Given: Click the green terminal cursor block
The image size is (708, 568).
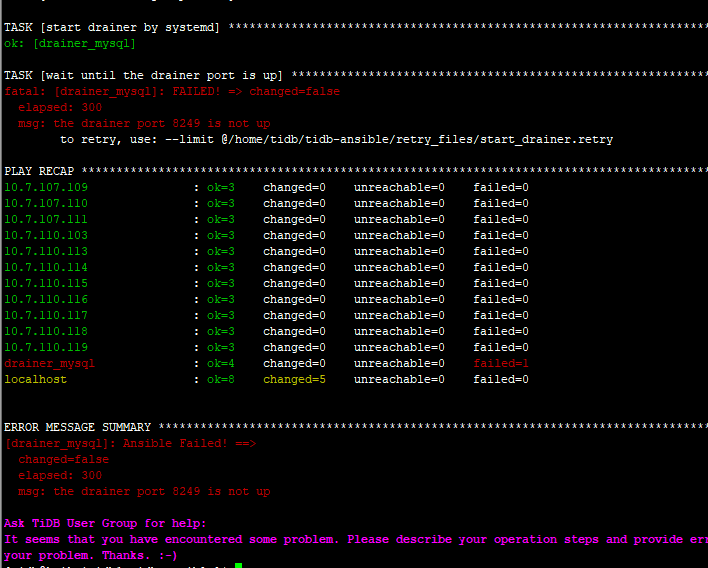Looking at the screenshot, I should coord(238,565).
